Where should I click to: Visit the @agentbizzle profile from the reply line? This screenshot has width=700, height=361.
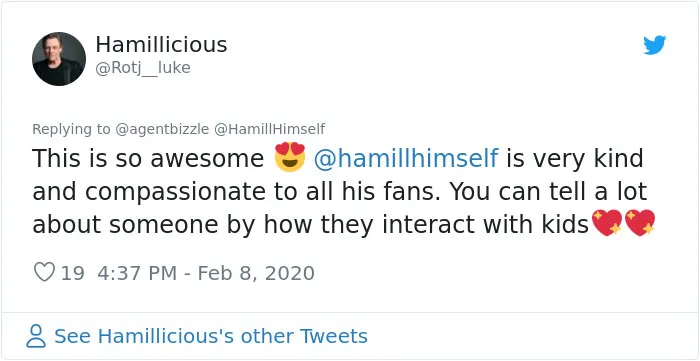162,129
